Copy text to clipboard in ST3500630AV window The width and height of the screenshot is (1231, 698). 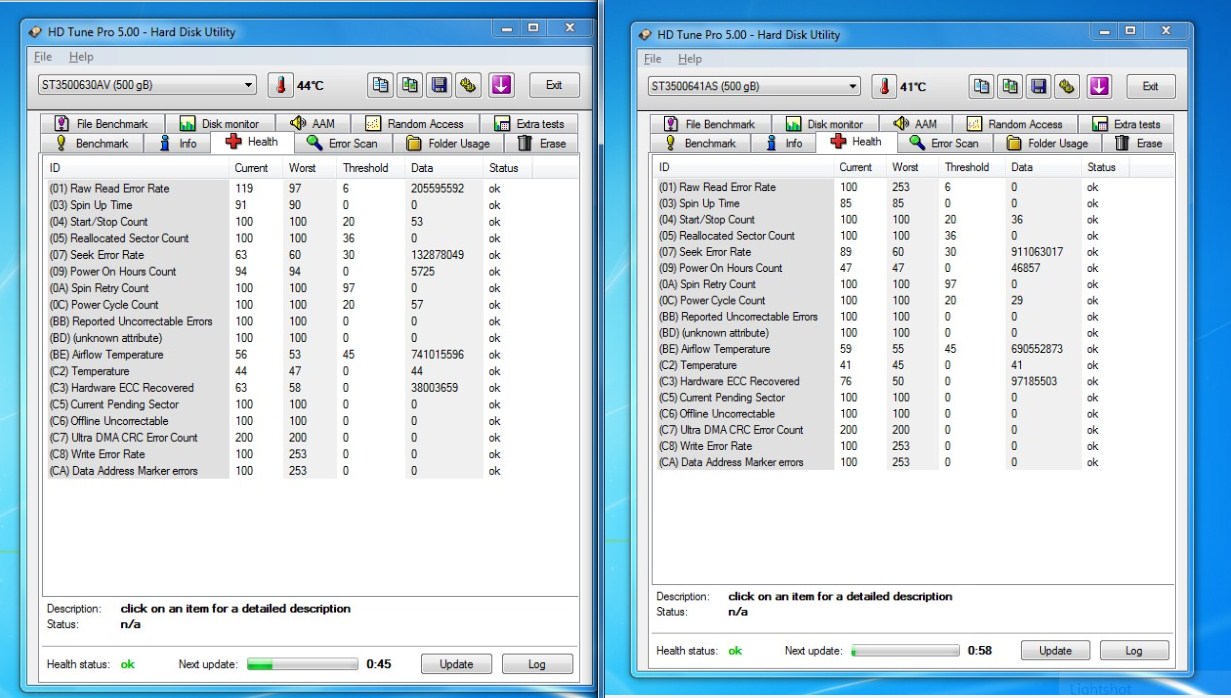coord(380,85)
